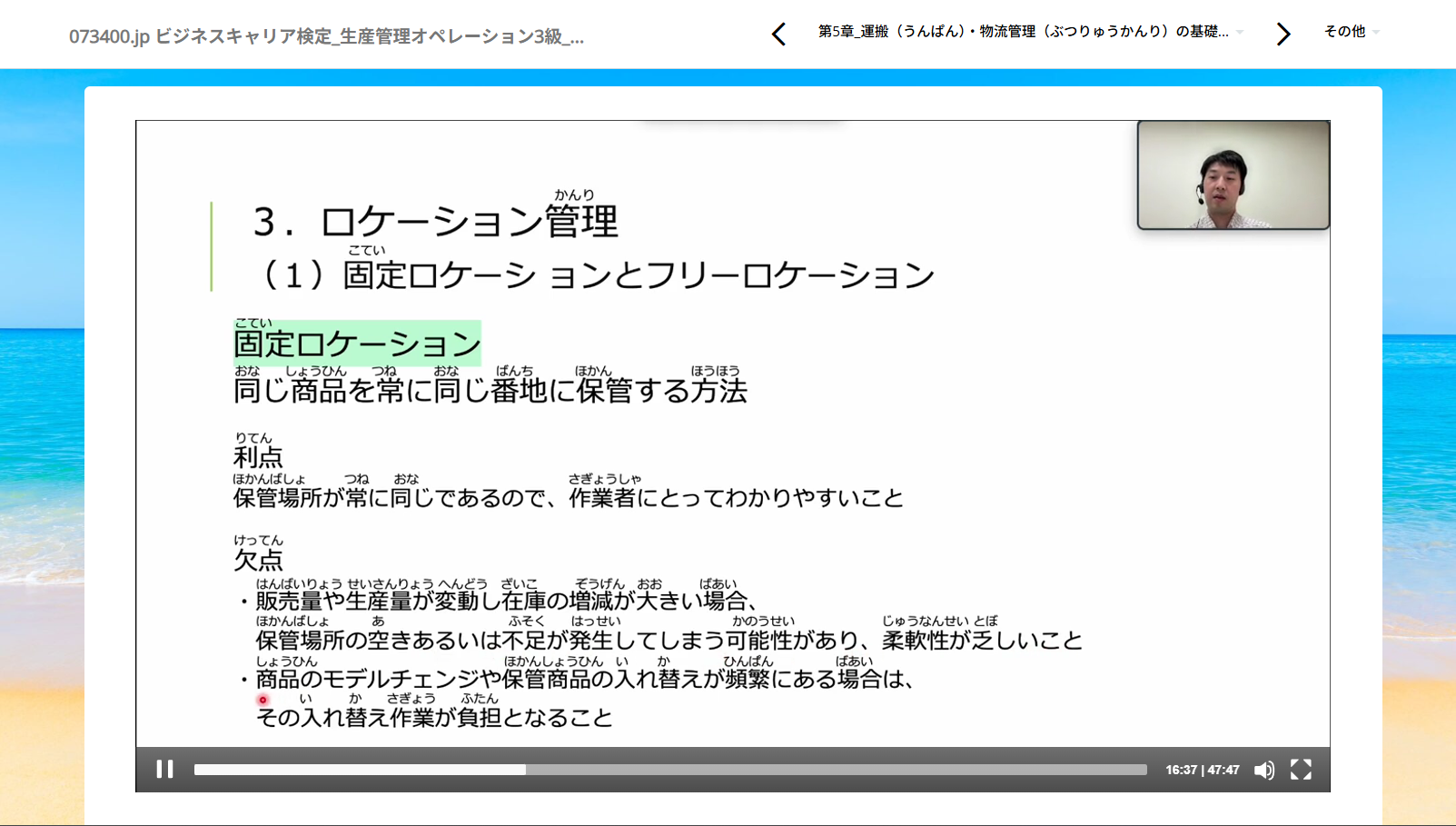Enter fullscreen viewing mode
The width and height of the screenshot is (1456, 826).
coord(1301,770)
